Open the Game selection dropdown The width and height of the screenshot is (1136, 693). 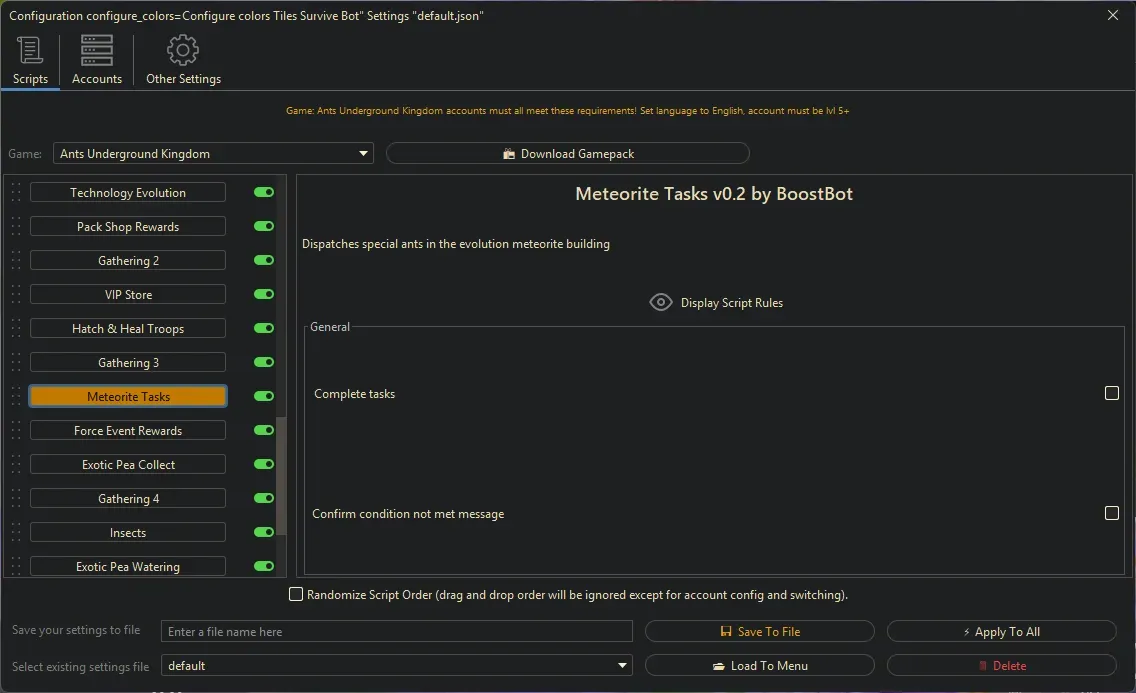[x=363, y=153]
